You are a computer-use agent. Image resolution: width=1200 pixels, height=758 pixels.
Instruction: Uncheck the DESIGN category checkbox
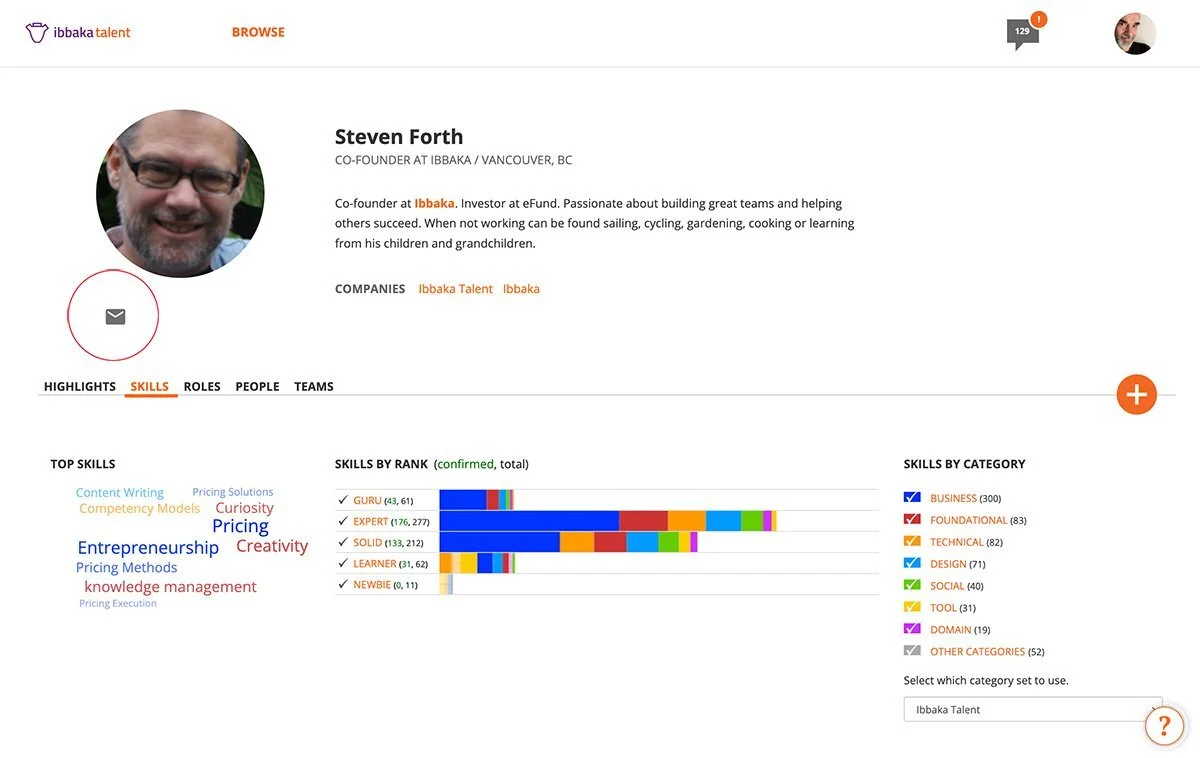(x=912, y=563)
